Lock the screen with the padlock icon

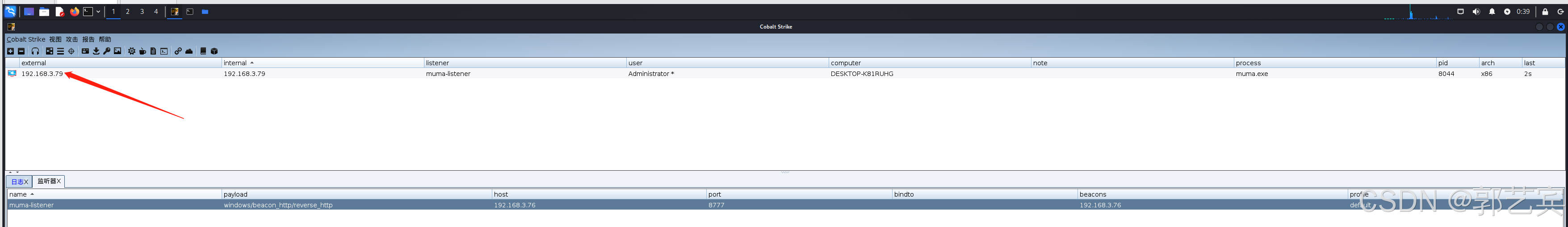(1545, 12)
